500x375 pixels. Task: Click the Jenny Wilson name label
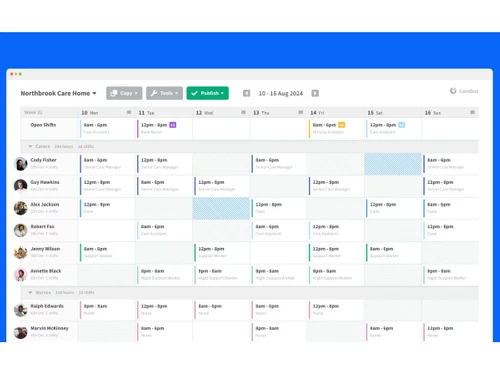45,249
